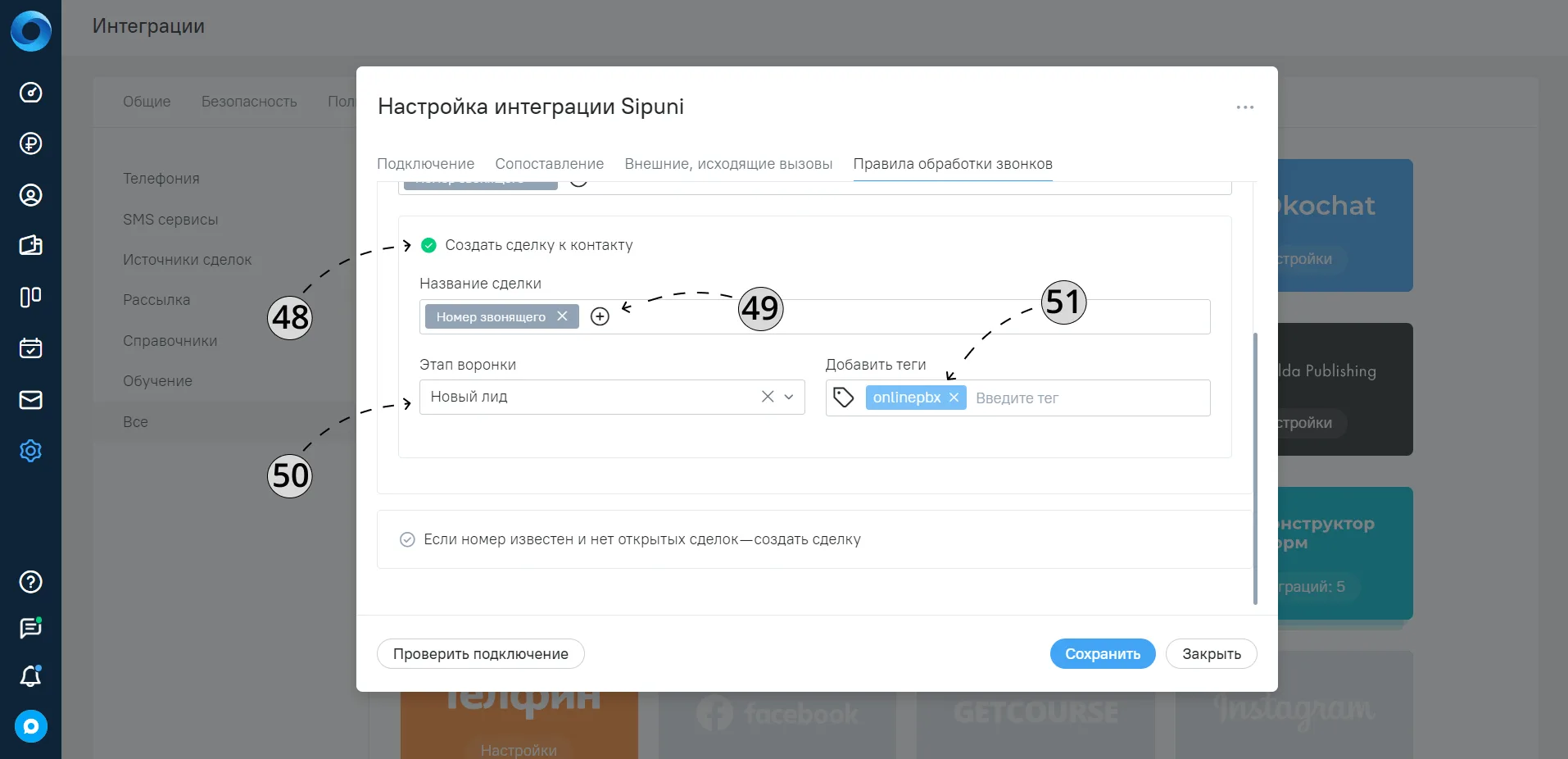Viewport: 1568px width, 759px height.
Task: Click the round blue support chat button
Action: 31,726
